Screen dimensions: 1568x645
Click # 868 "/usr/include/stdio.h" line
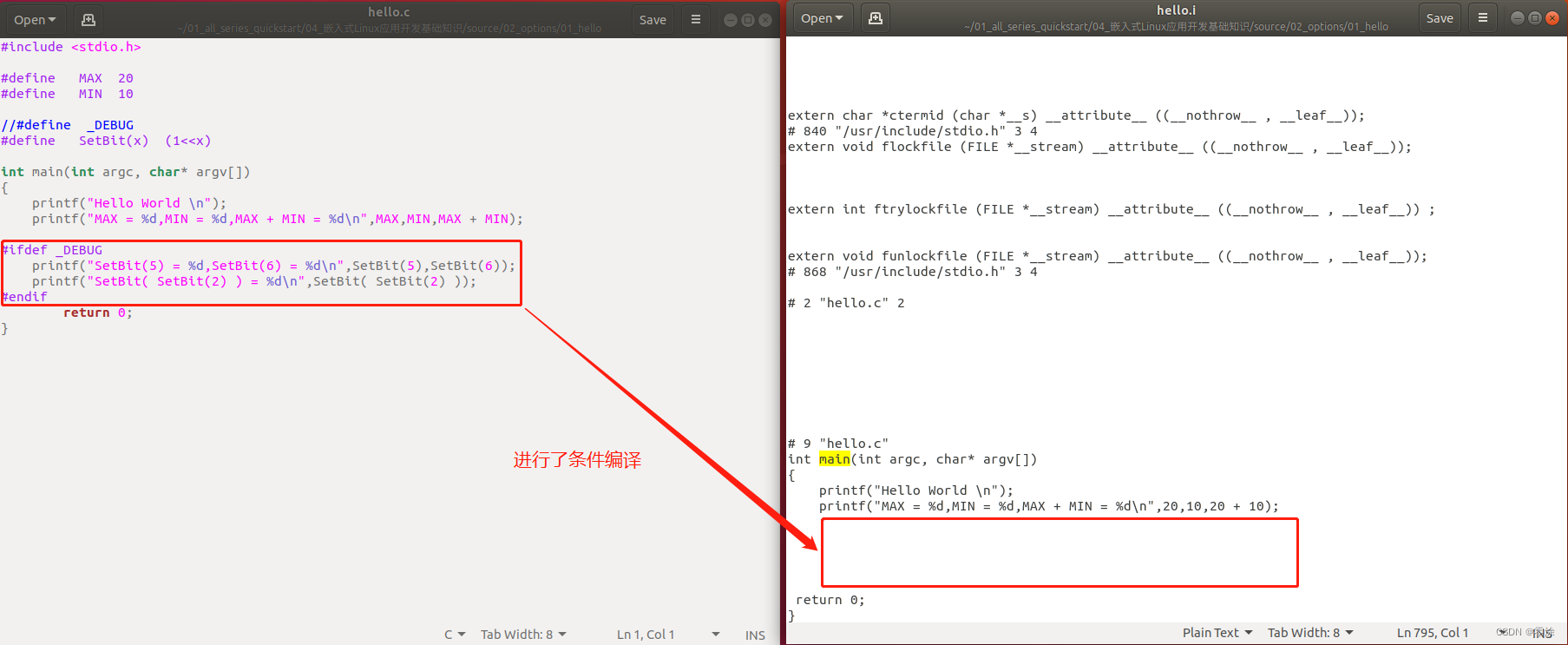coord(913,272)
